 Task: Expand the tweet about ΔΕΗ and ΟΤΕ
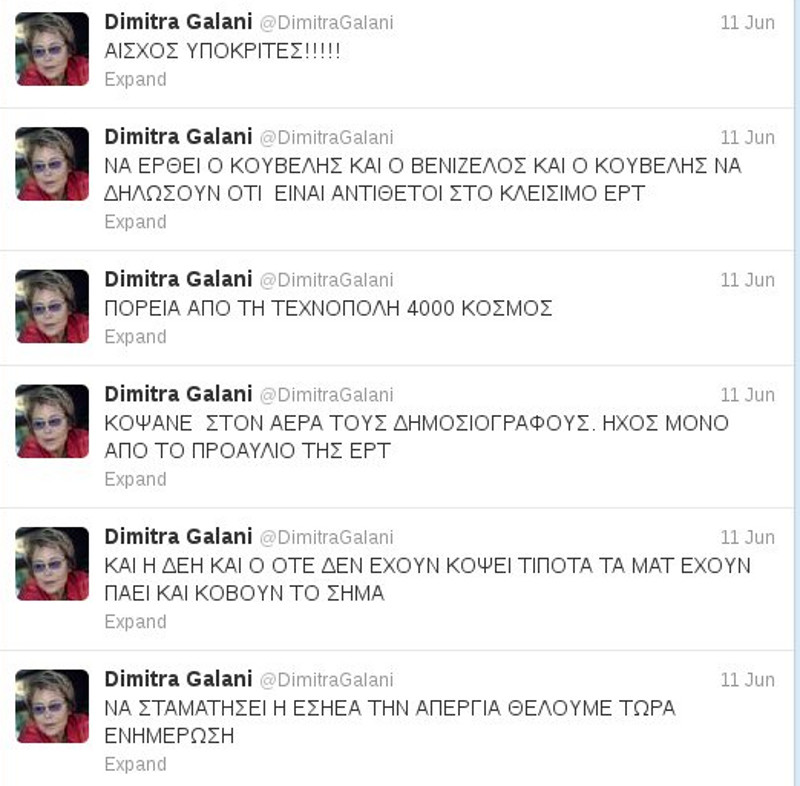click(x=135, y=622)
